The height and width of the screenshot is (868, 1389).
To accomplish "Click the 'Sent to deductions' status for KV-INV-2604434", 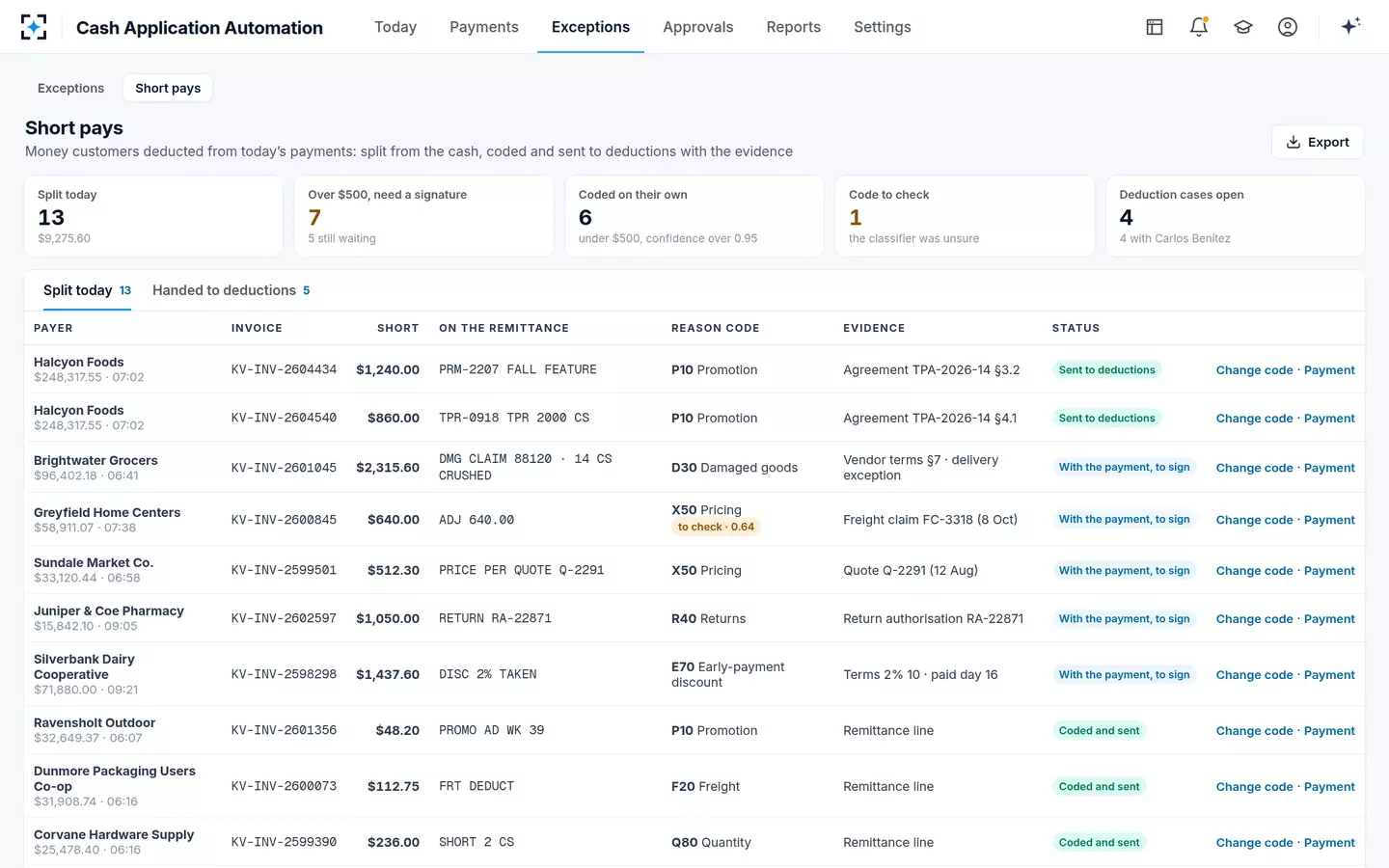I will (x=1106, y=370).
